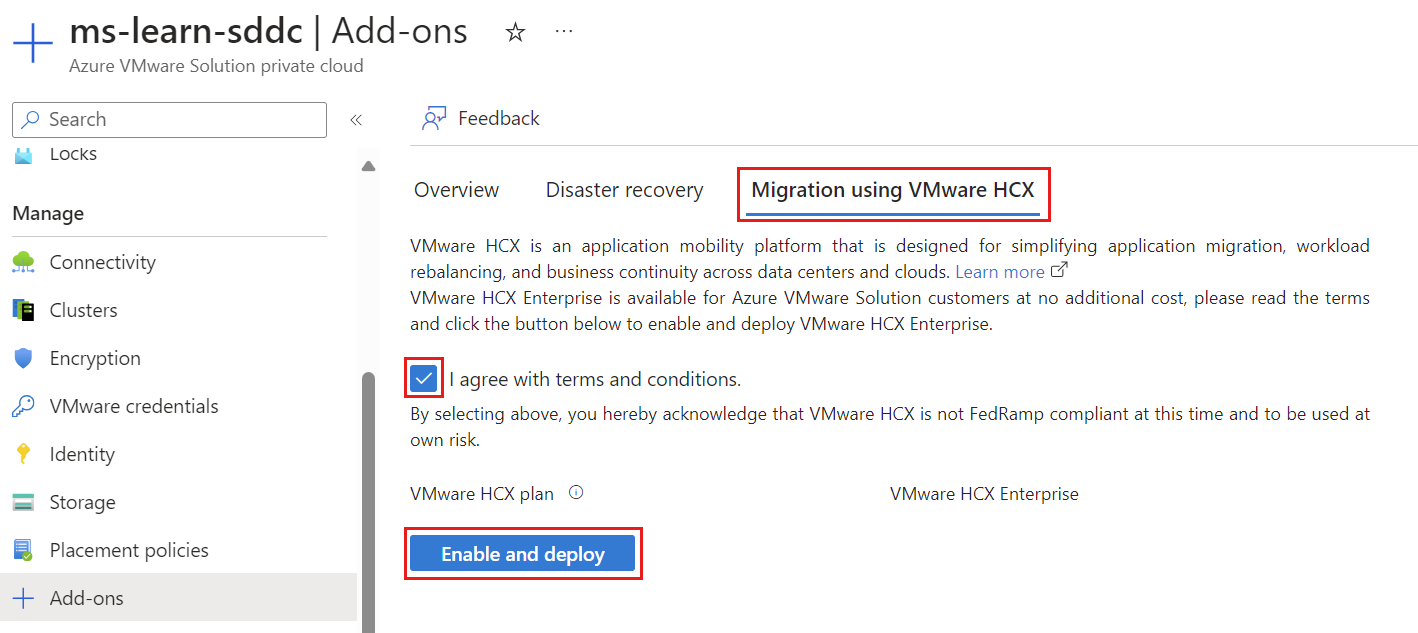The width and height of the screenshot is (1418, 633).
Task: Open VMware credentials settings
Action: click(x=22, y=405)
